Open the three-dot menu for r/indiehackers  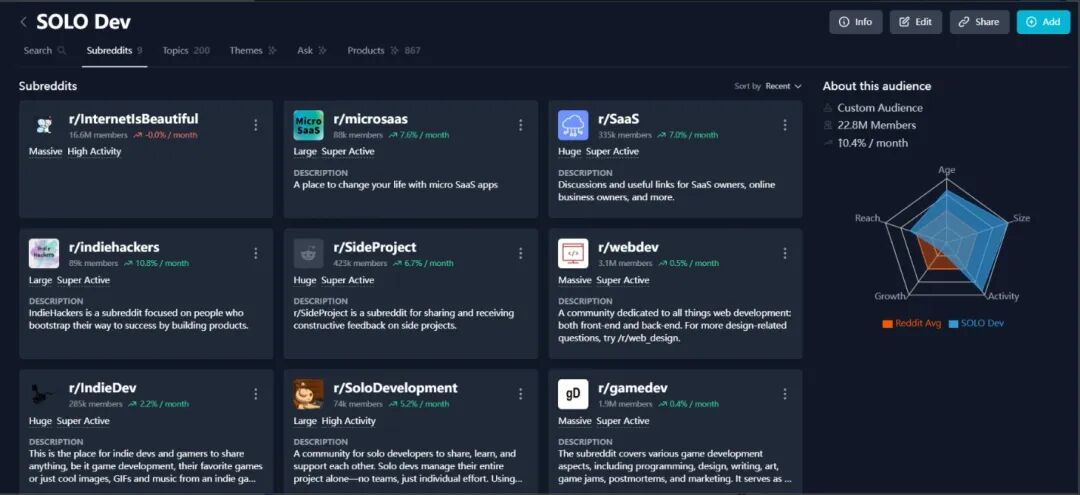tap(256, 253)
